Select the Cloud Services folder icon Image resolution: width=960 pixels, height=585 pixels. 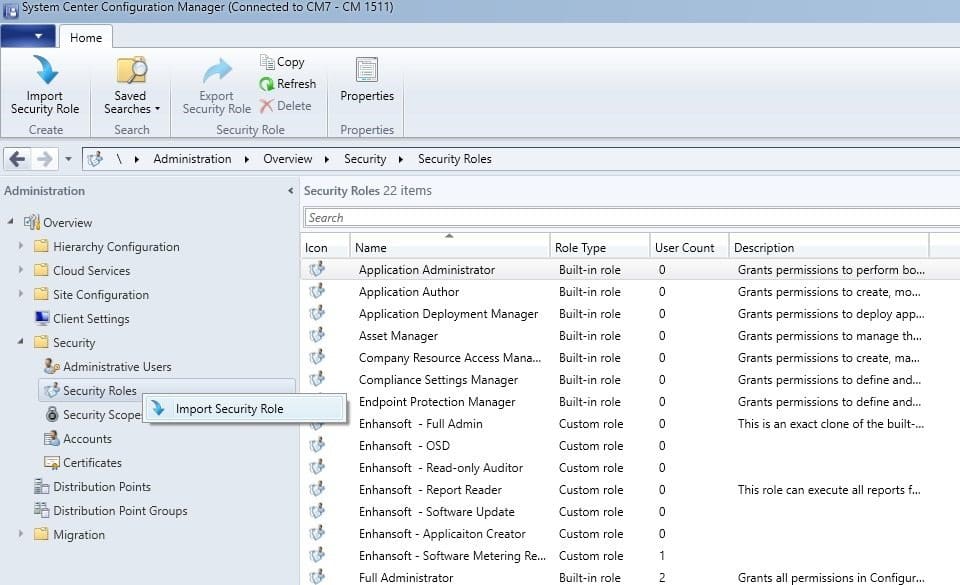pyautogui.click(x=41, y=270)
